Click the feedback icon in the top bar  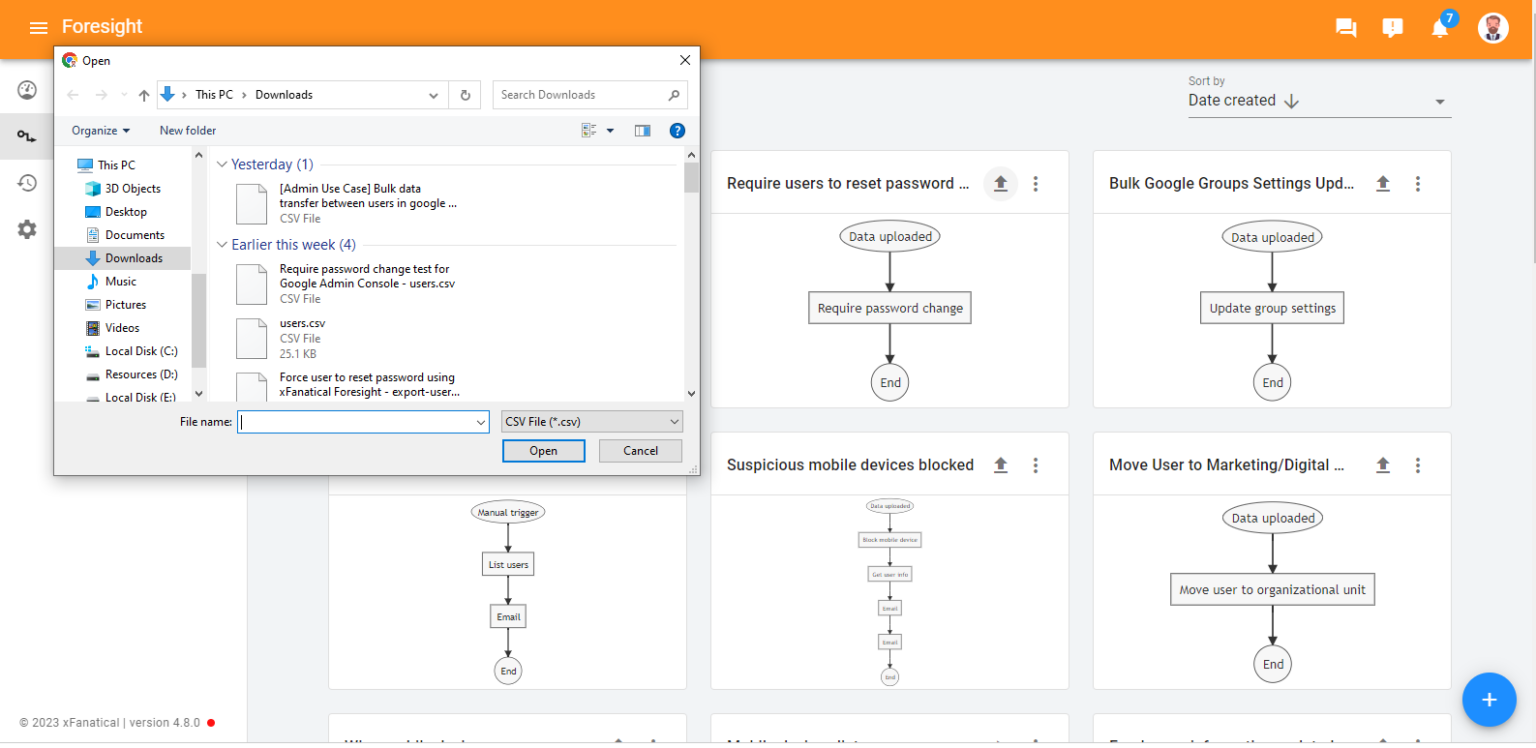coord(1392,28)
